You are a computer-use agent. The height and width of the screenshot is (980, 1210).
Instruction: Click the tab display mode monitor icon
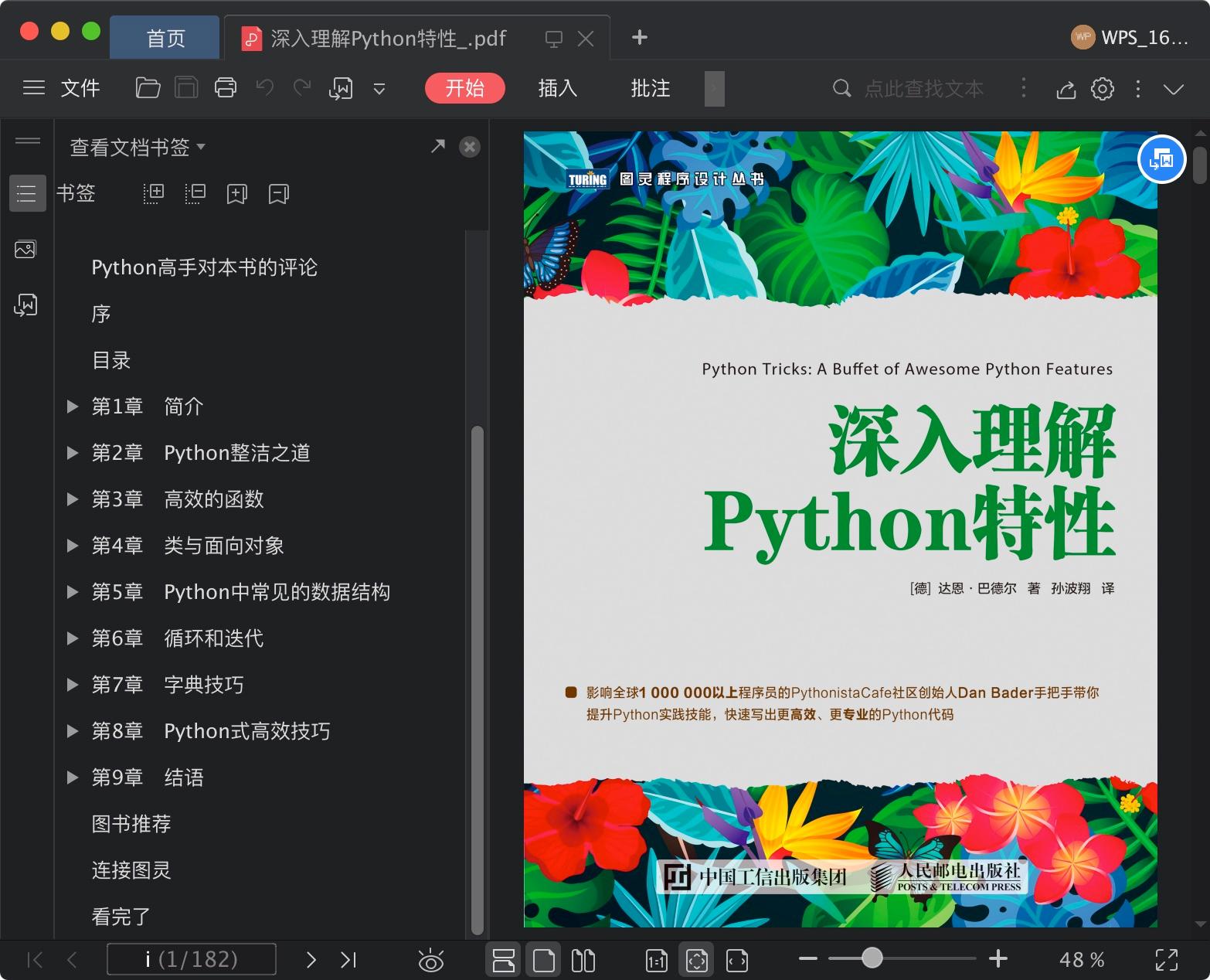[x=554, y=39]
